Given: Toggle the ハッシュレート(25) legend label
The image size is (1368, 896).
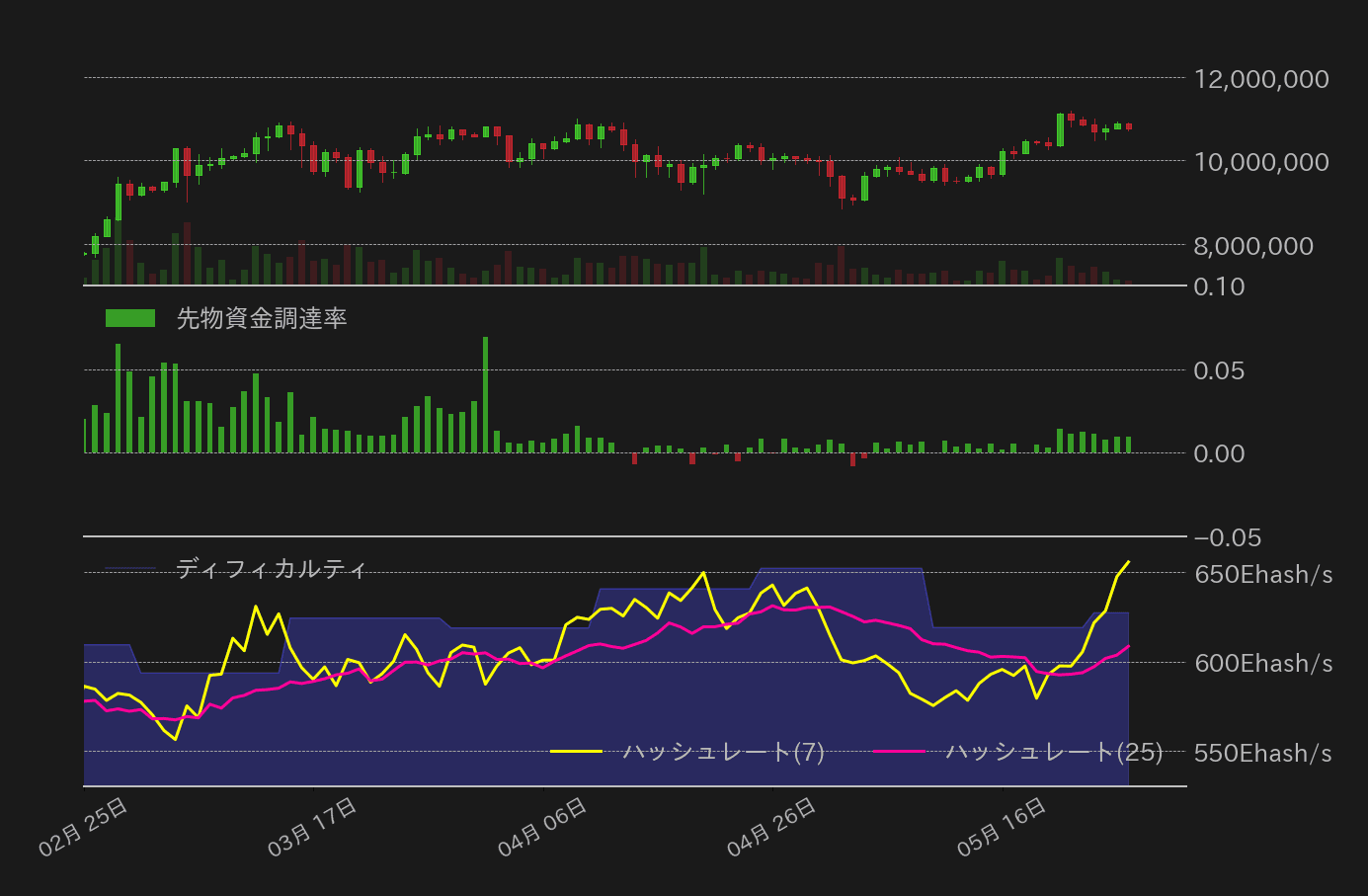Looking at the screenshot, I should click(x=1054, y=752).
